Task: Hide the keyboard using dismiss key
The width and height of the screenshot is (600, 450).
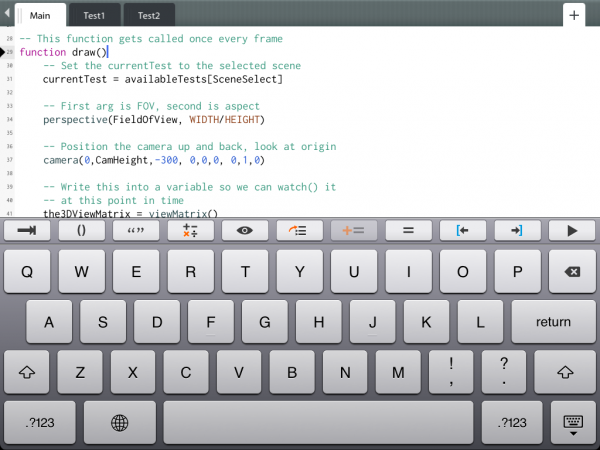Action: [572, 423]
